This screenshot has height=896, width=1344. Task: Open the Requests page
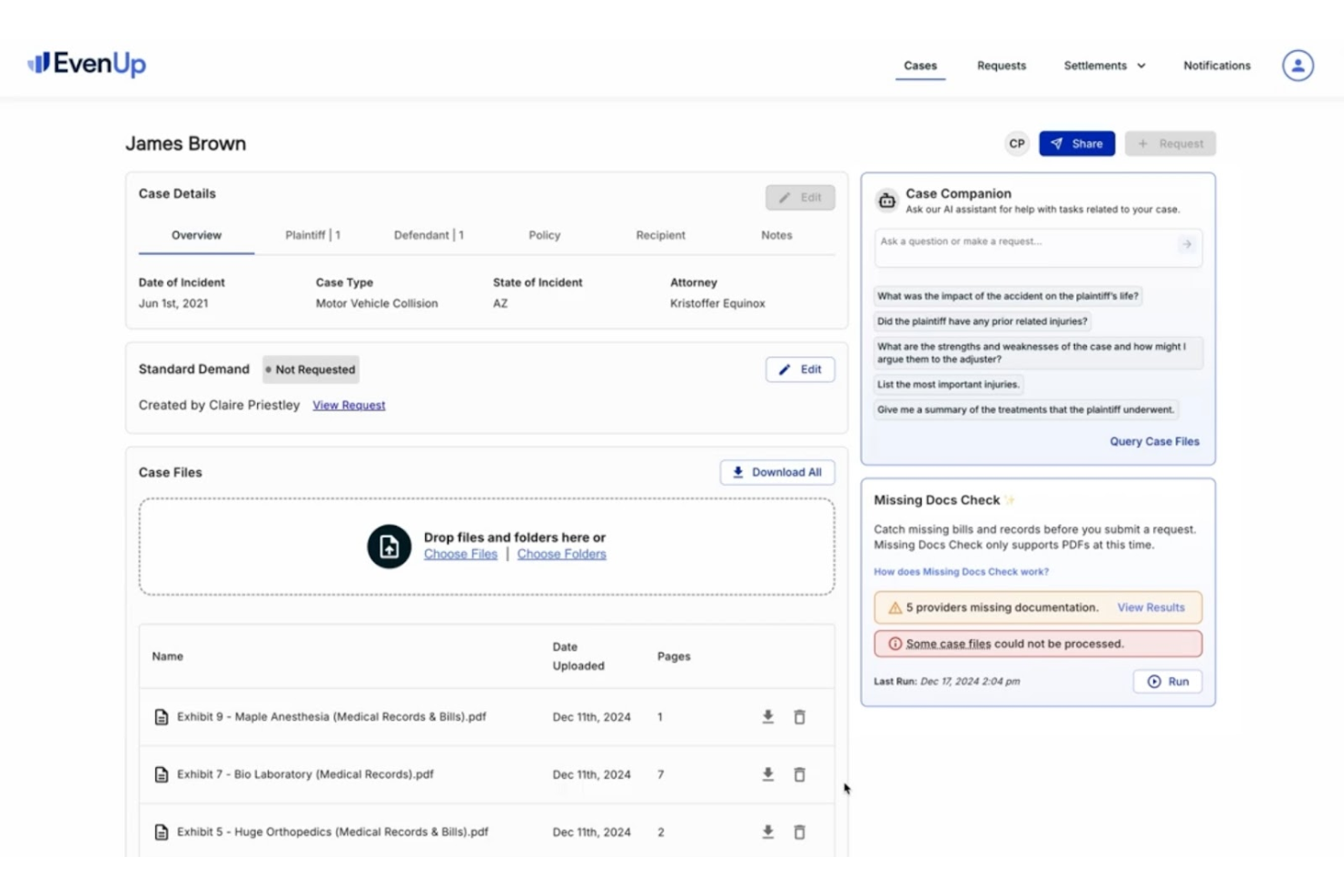[1002, 65]
